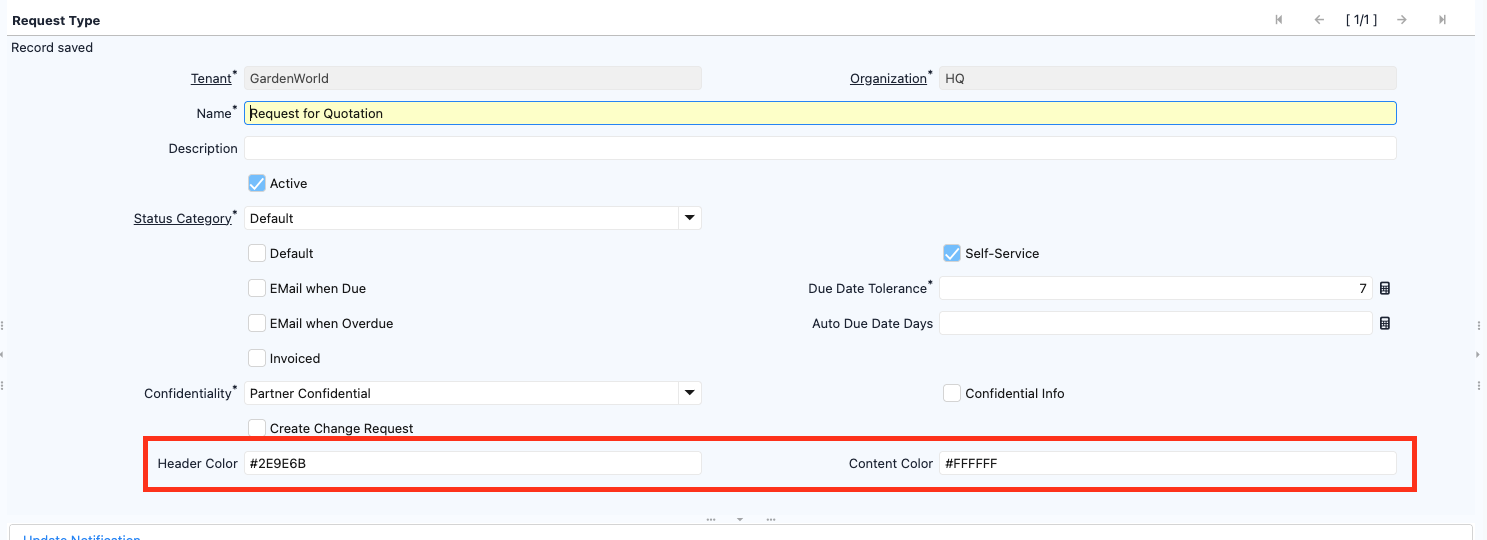Open the Confidentiality dropdown arrow

click(x=689, y=393)
